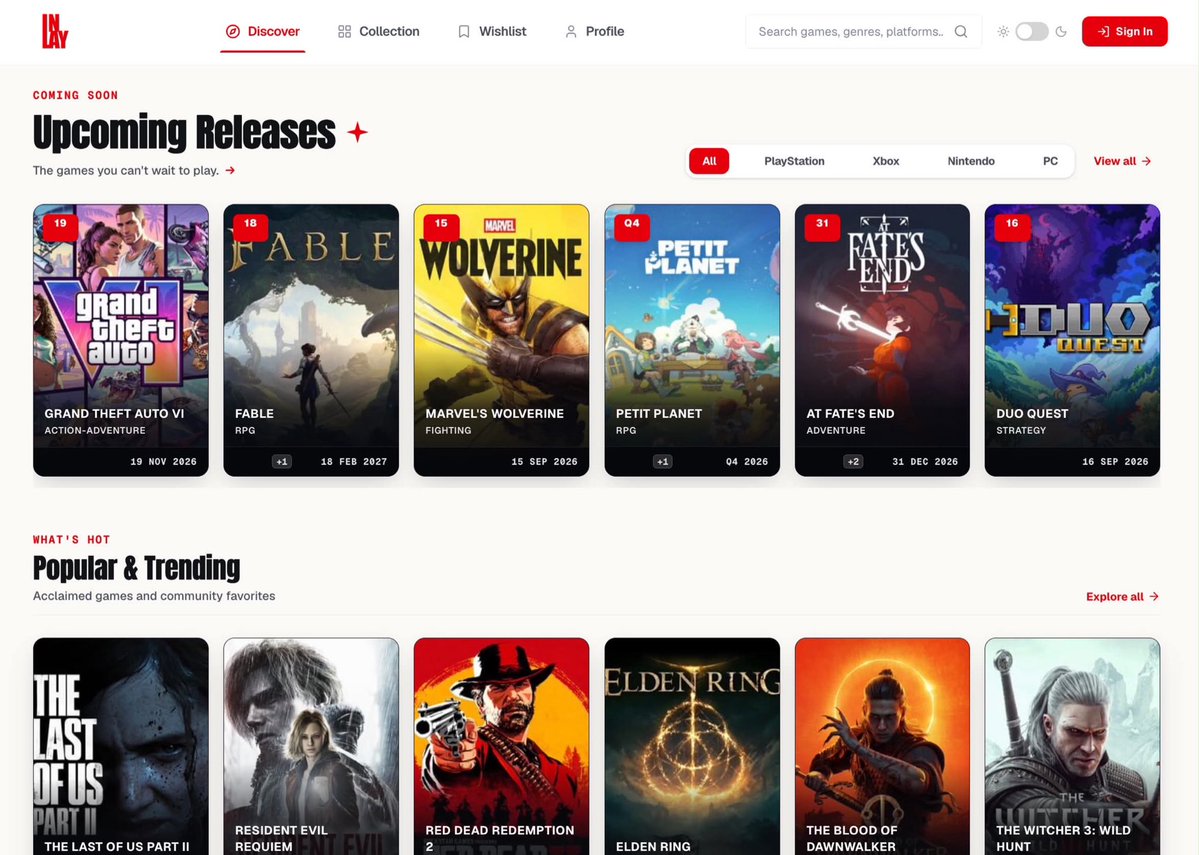Click the 19 date badge on GTA VI

pyautogui.click(x=60, y=226)
